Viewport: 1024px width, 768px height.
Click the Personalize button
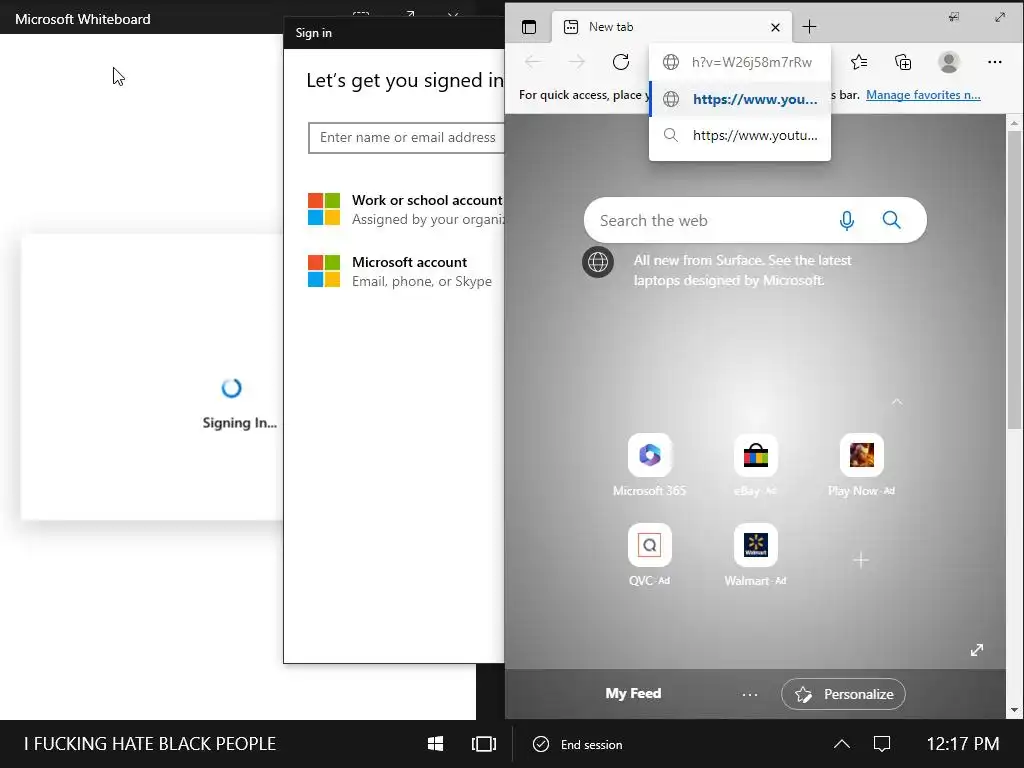click(843, 694)
